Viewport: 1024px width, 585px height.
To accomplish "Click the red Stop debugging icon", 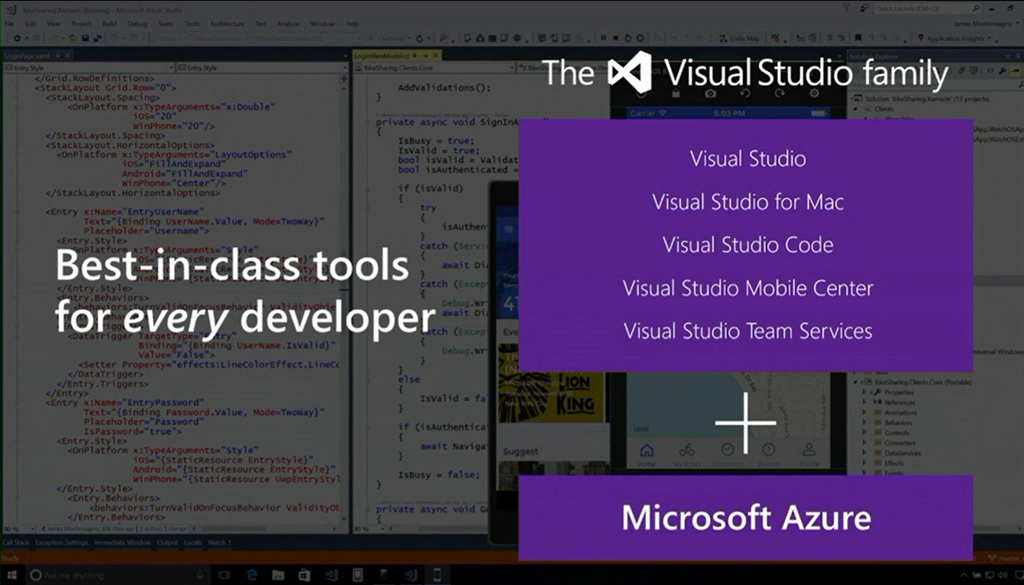I will click(x=616, y=39).
